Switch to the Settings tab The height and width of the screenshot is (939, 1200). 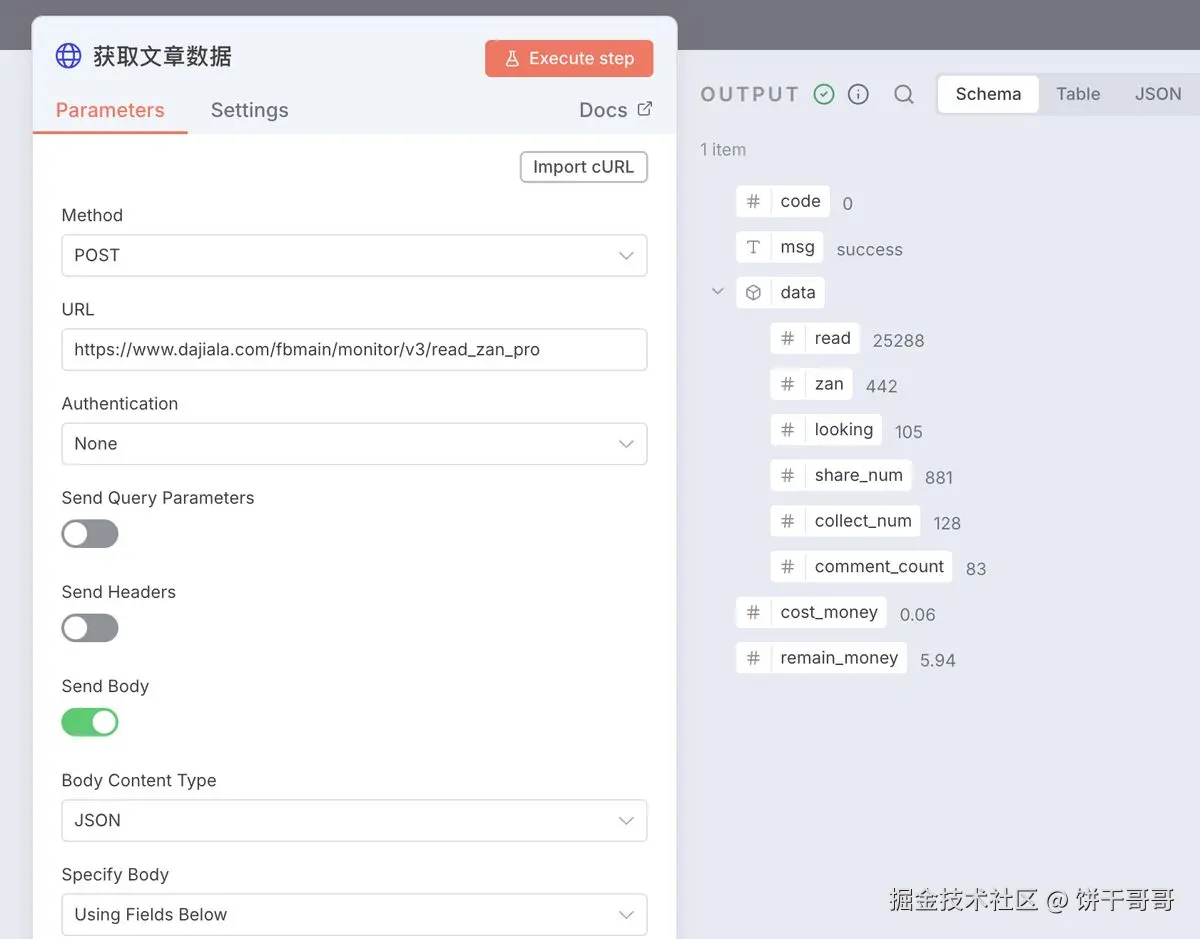pyautogui.click(x=249, y=110)
